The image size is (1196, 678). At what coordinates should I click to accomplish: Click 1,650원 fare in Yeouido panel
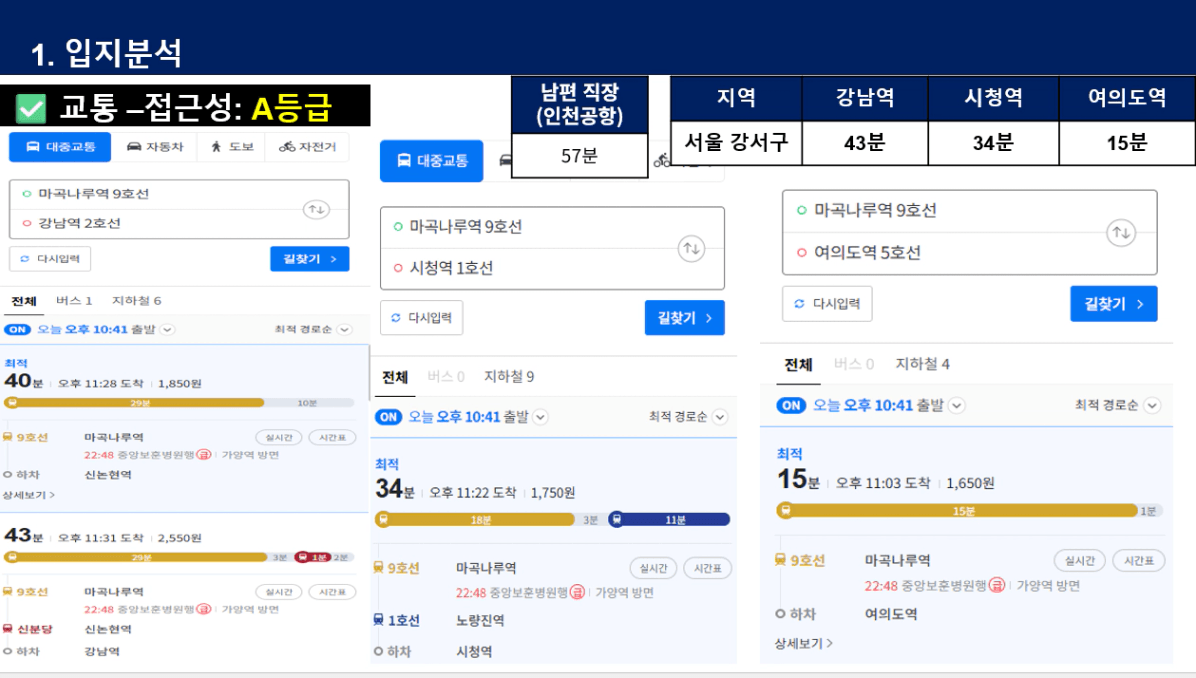point(970,483)
